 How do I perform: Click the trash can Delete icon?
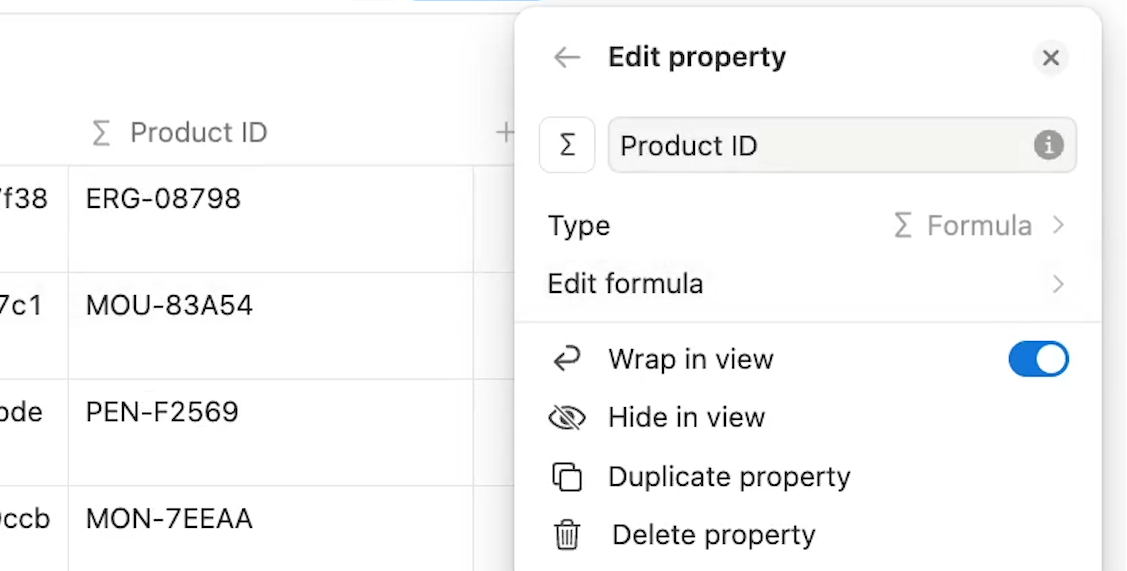[567, 535]
